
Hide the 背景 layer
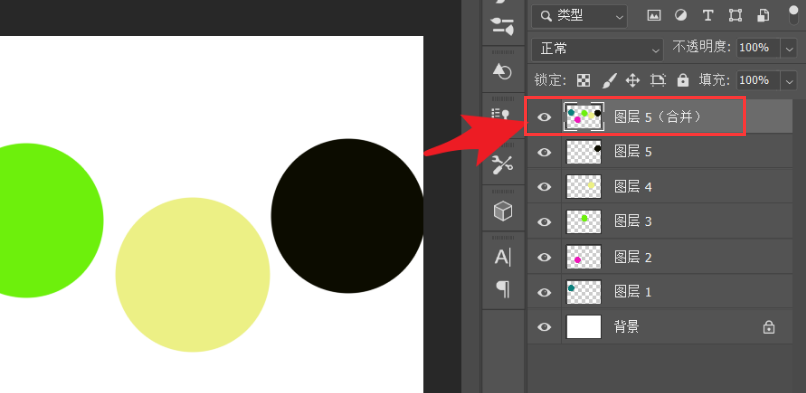click(x=544, y=327)
